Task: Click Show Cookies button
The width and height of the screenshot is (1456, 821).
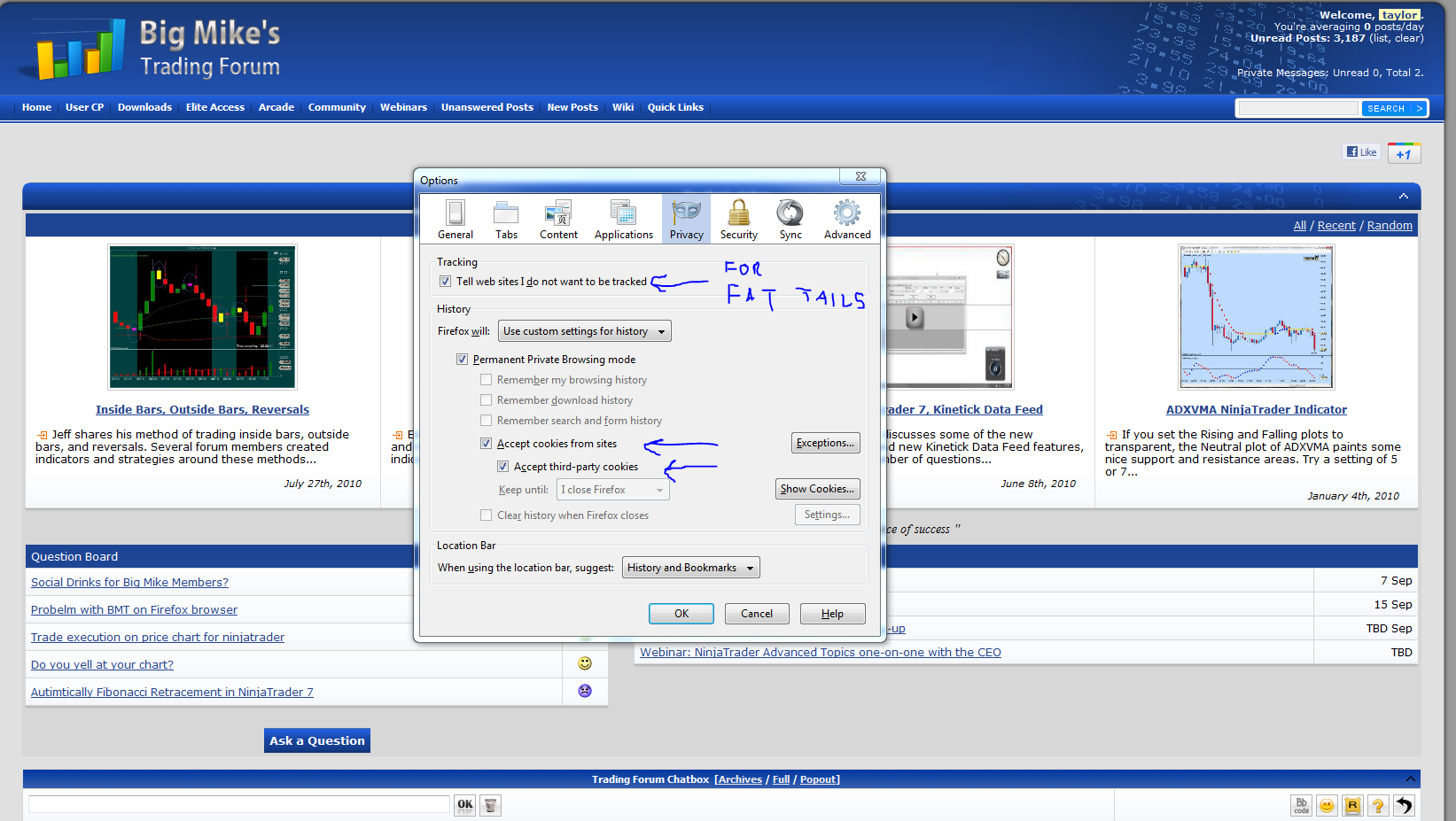Action: pos(817,489)
